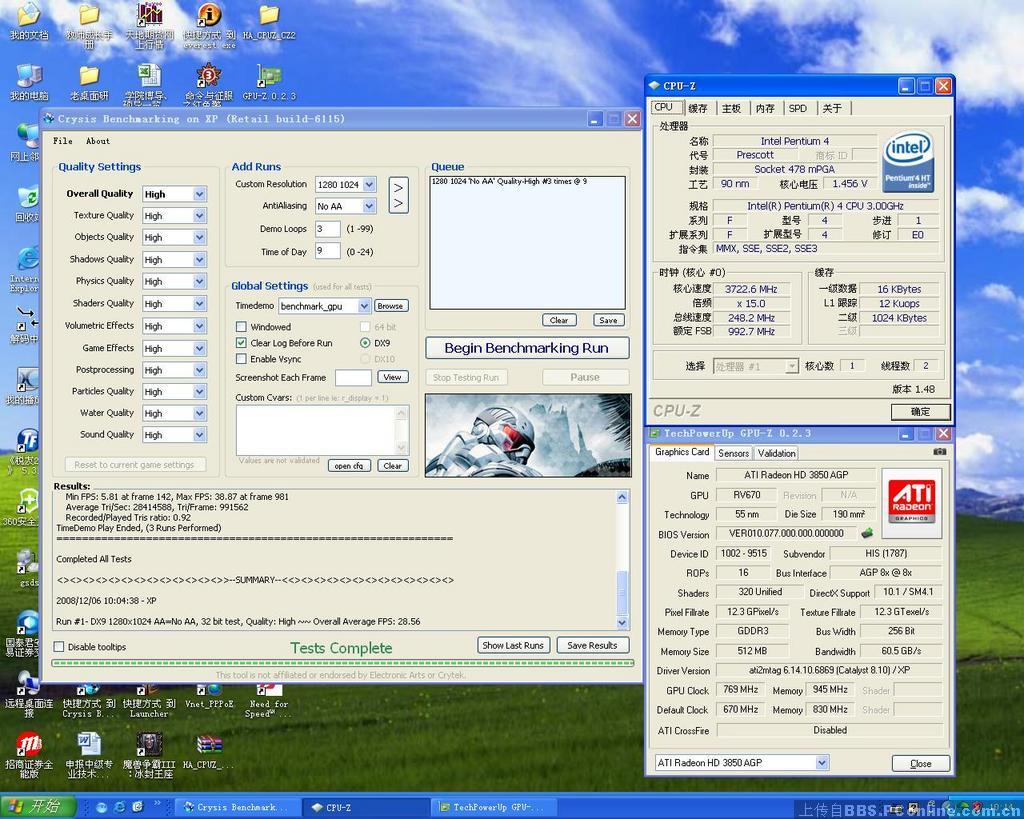
Task: Open the File menu in Crysis Benchmark
Action: coord(63,141)
